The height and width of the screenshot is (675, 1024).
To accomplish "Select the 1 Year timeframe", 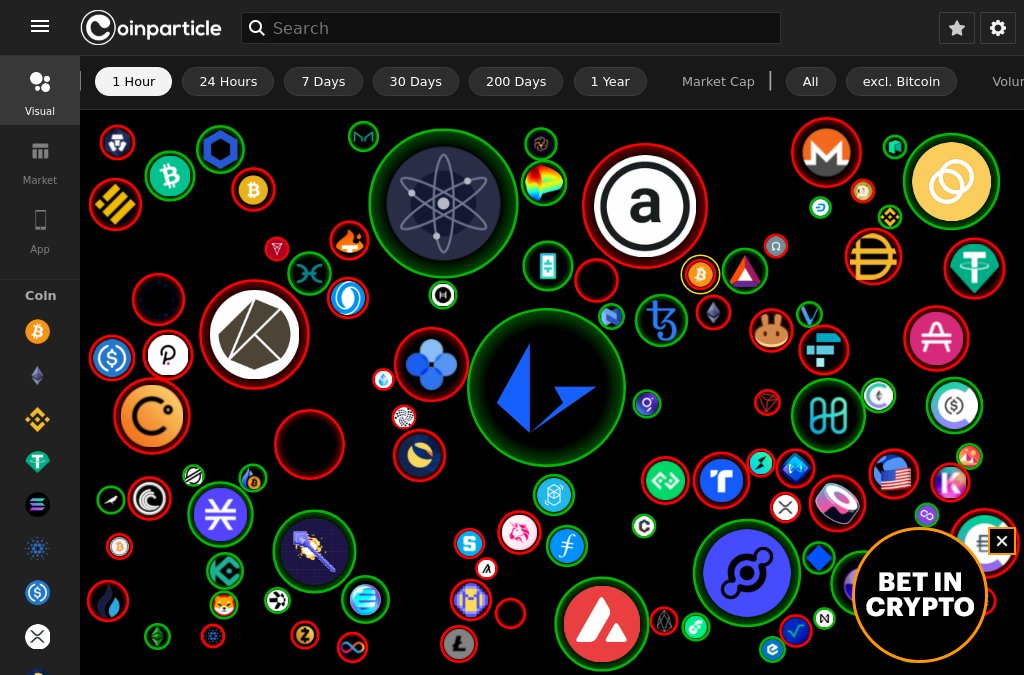I will point(610,82).
